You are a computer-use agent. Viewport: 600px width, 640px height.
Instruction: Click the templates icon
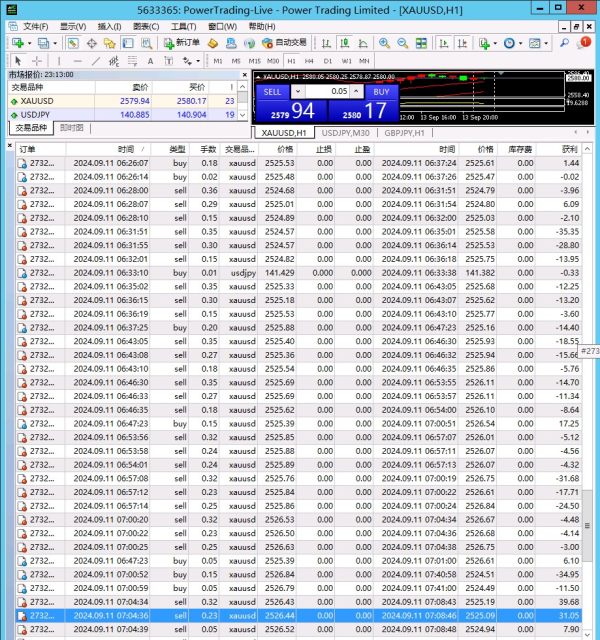click(x=534, y=43)
